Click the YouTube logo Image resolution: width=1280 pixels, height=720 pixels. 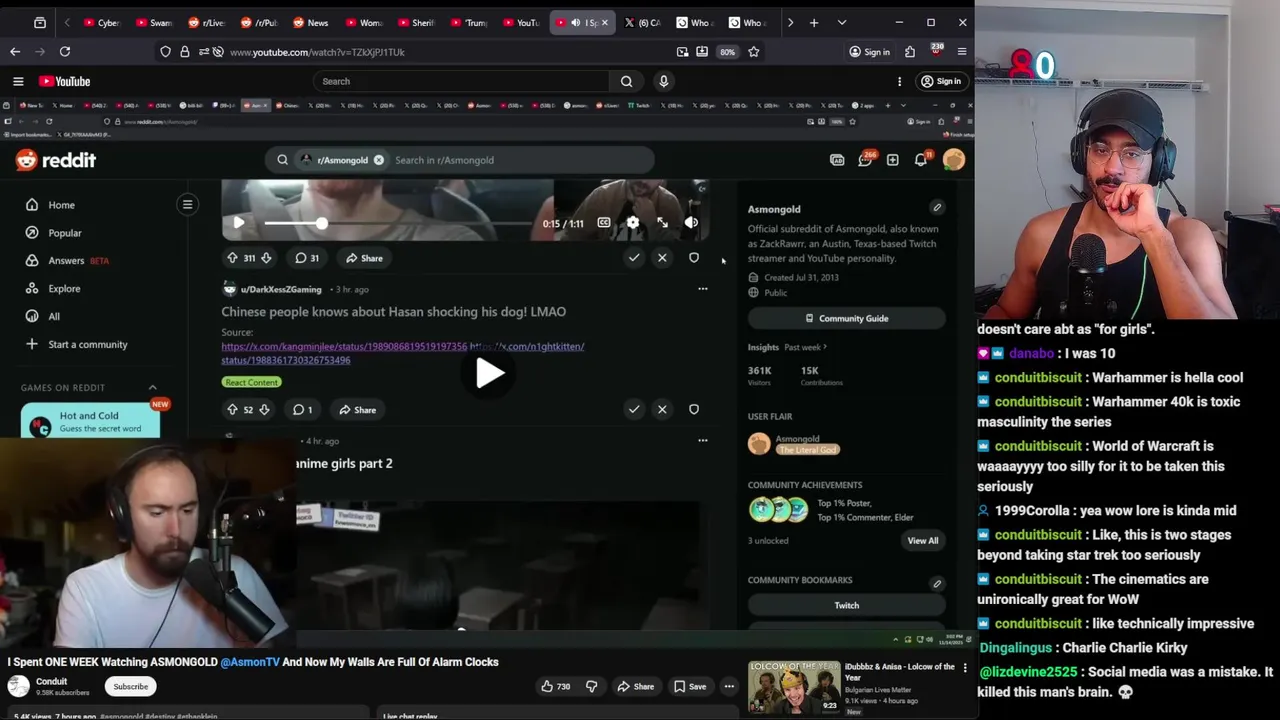[65, 81]
